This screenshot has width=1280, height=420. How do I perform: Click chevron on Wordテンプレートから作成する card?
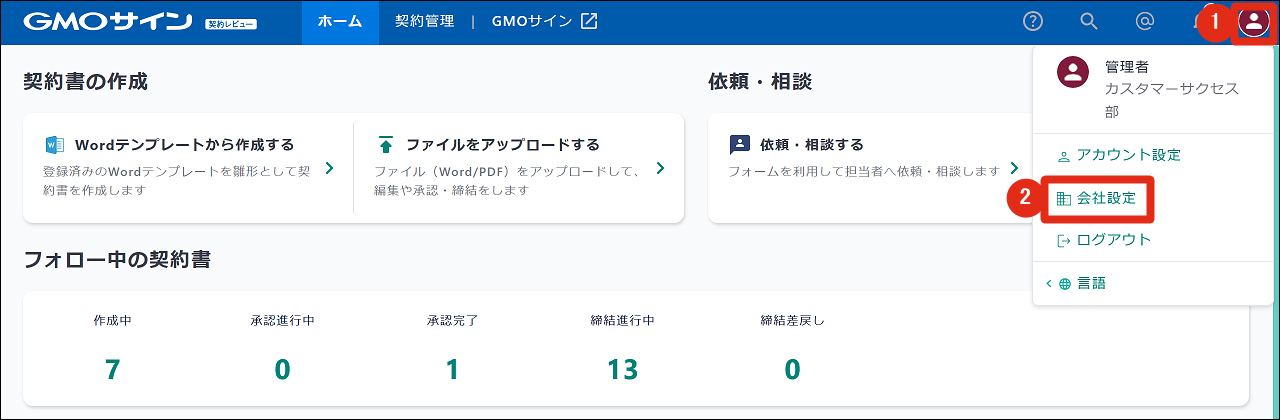click(x=330, y=168)
